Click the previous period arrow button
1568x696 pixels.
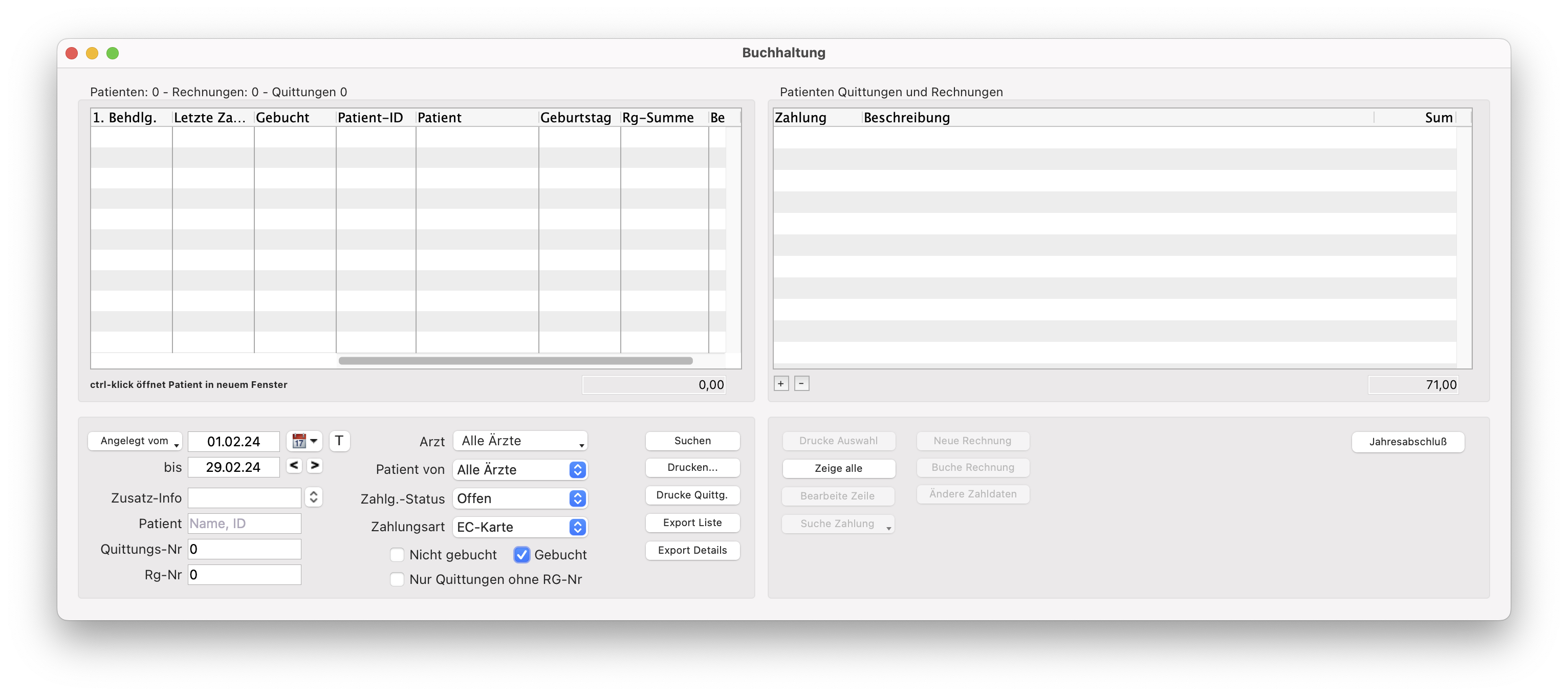pos(294,466)
